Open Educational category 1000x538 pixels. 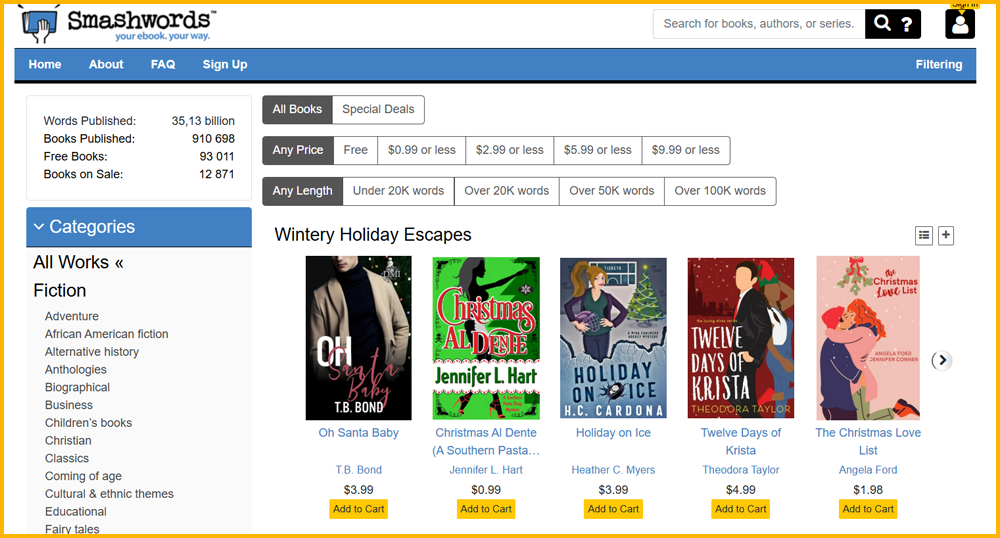[x=75, y=512]
